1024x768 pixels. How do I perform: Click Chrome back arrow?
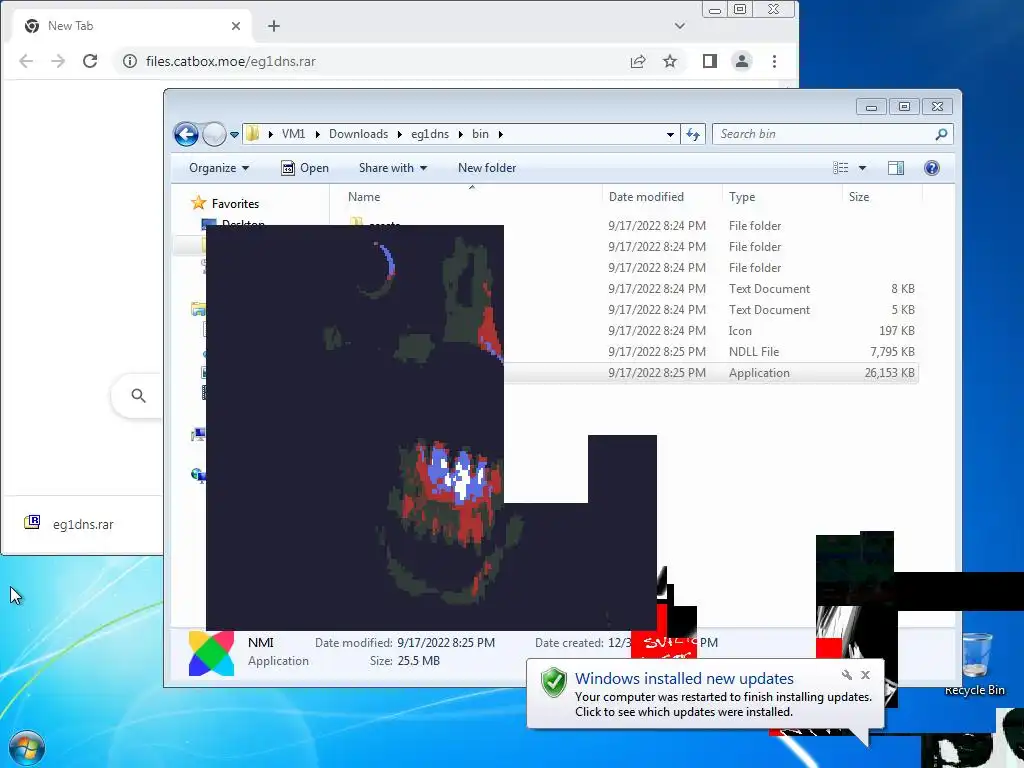(26, 61)
